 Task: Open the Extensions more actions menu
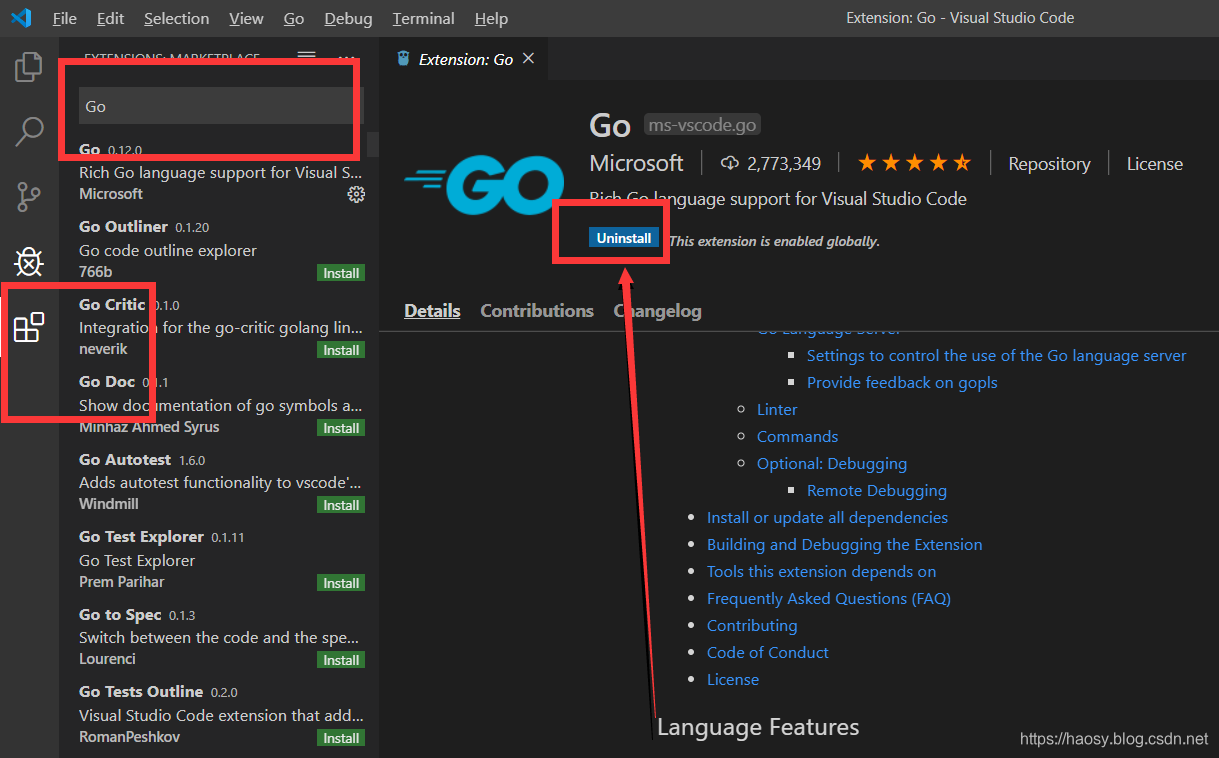coord(346,56)
